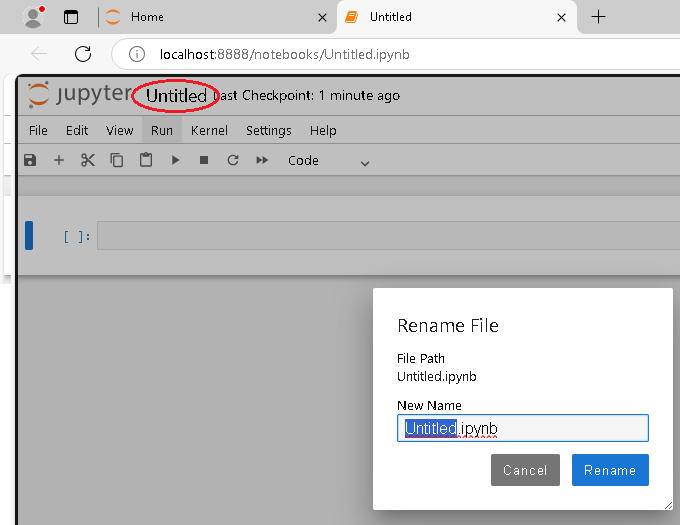Open the tab actions menu icon
The height and width of the screenshot is (525, 680).
[x=71, y=17]
